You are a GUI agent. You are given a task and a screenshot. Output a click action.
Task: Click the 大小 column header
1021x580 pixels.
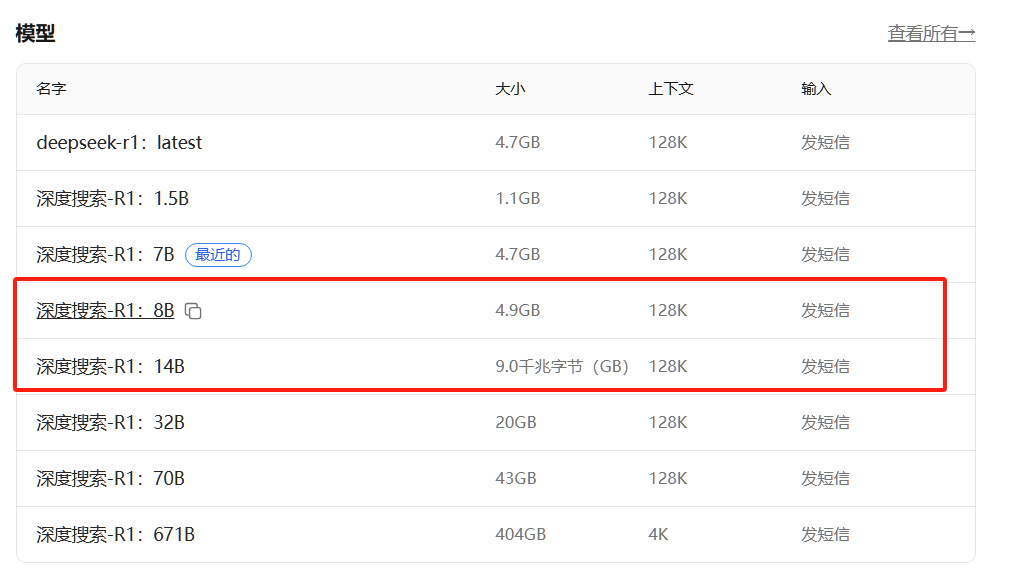510,89
